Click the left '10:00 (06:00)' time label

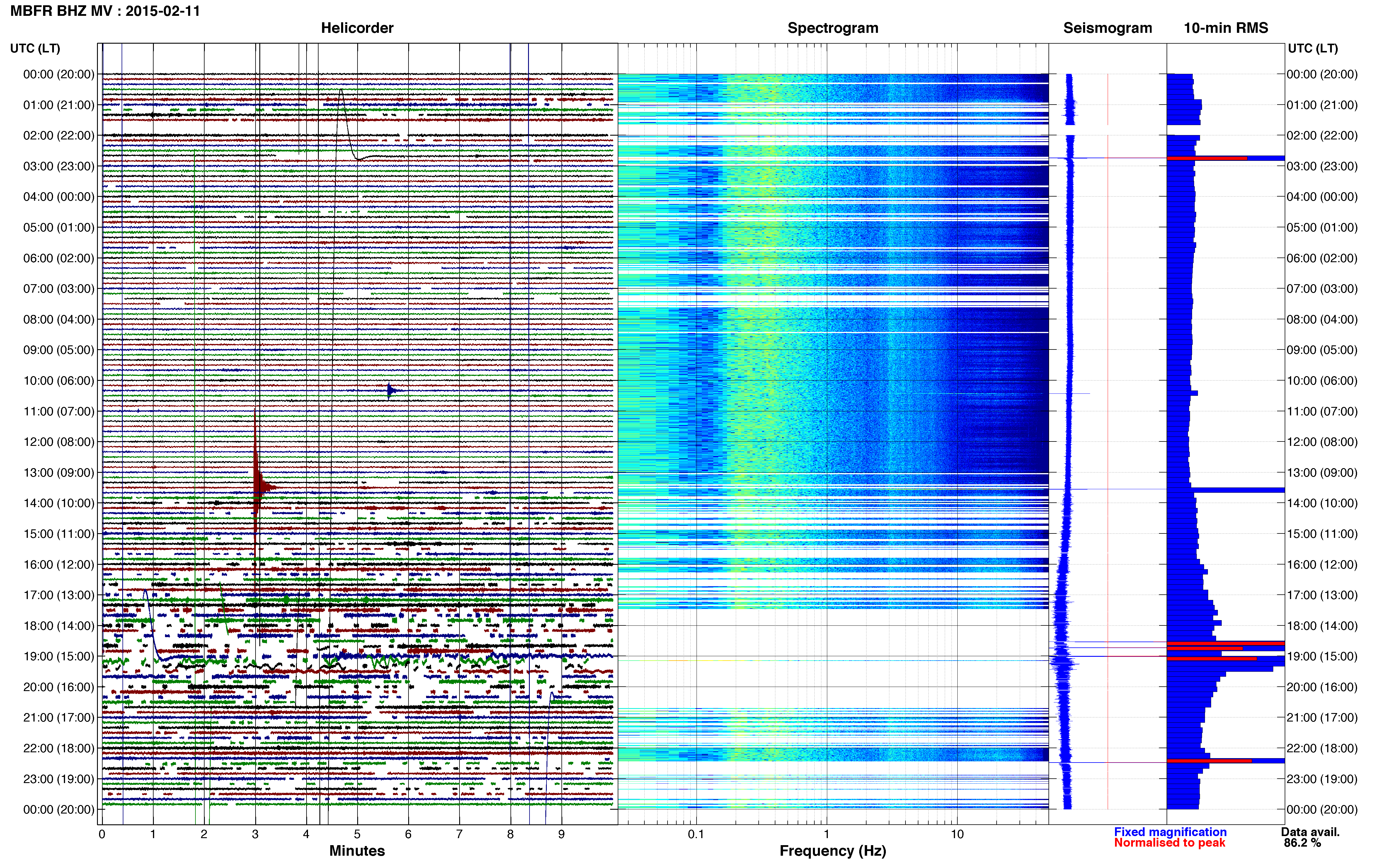(59, 381)
